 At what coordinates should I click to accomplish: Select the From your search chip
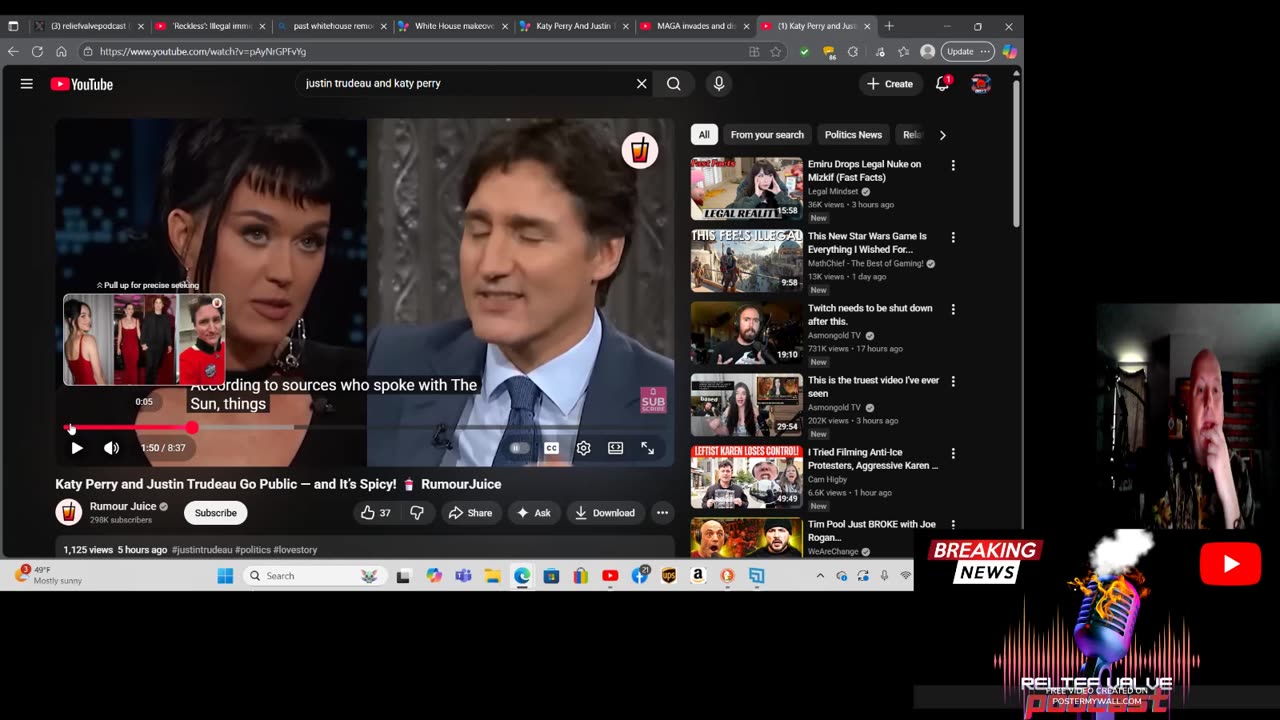tap(767, 135)
